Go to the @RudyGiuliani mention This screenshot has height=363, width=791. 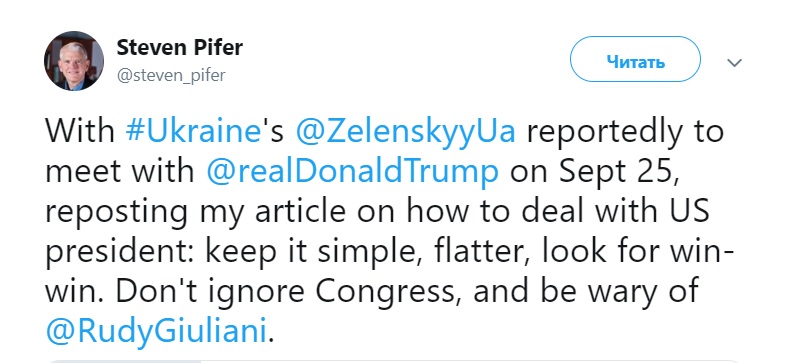(x=156, y=332)
